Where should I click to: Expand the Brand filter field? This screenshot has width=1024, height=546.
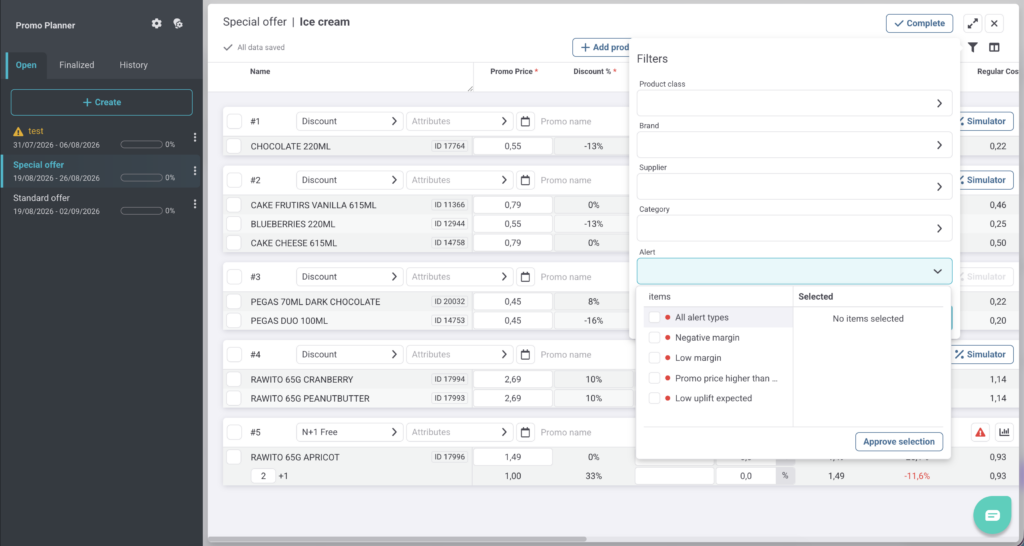tap(794, 145)
